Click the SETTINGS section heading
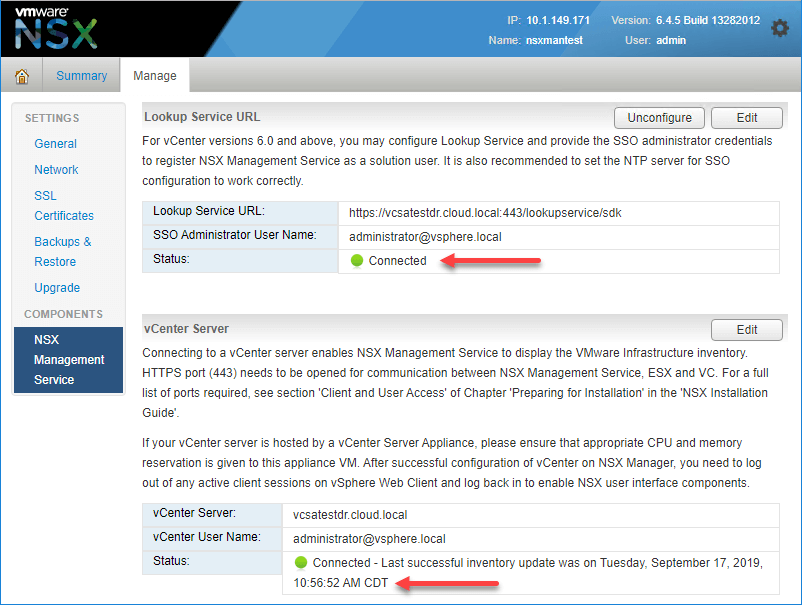Screen dimensions: 802x605 point(52,118)
